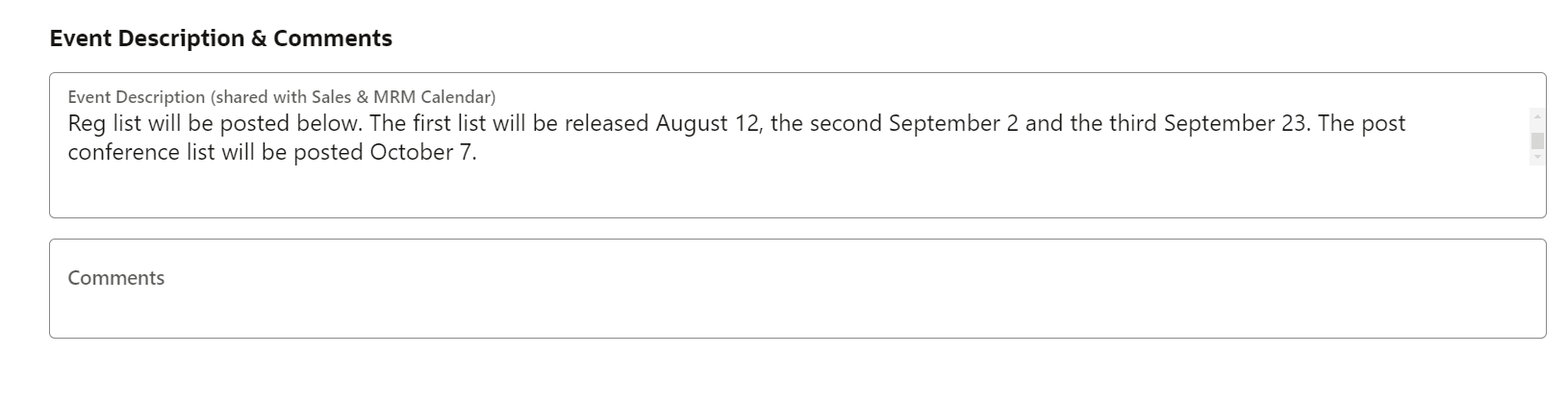This screenshot has width=1568, height=405.
Task: Click the word 'below' in the description
Action: coord(329,124)
